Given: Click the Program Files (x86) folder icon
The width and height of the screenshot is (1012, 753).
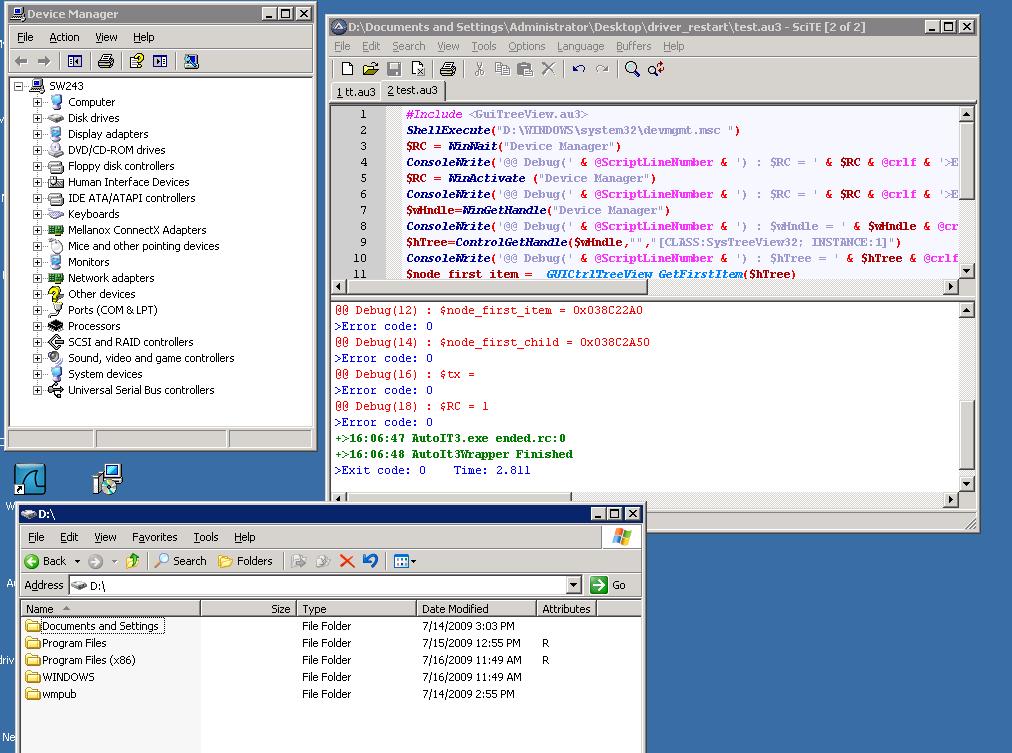Looking at the screenshot, I should [x=33, y=660].
